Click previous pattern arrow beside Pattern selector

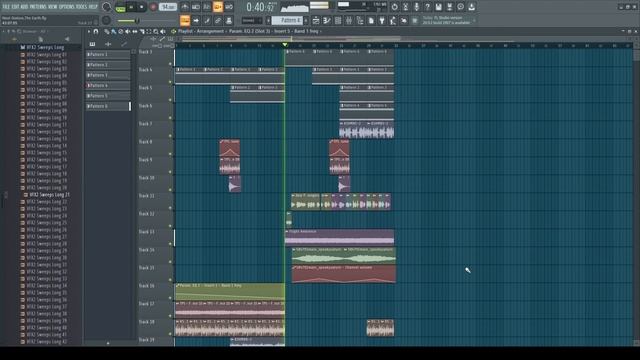(x=268, y=20)
